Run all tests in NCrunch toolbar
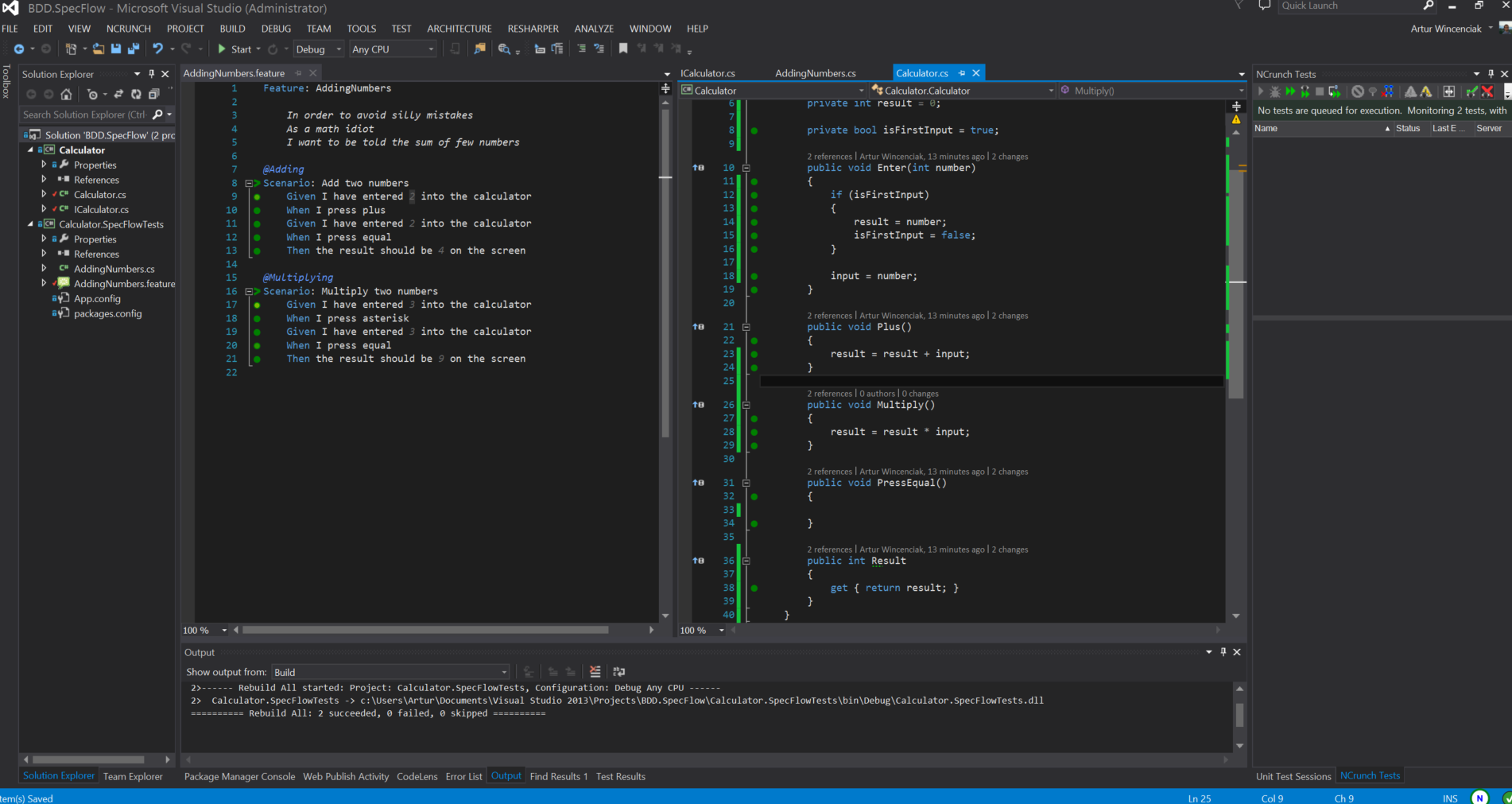 (1290, 92)
